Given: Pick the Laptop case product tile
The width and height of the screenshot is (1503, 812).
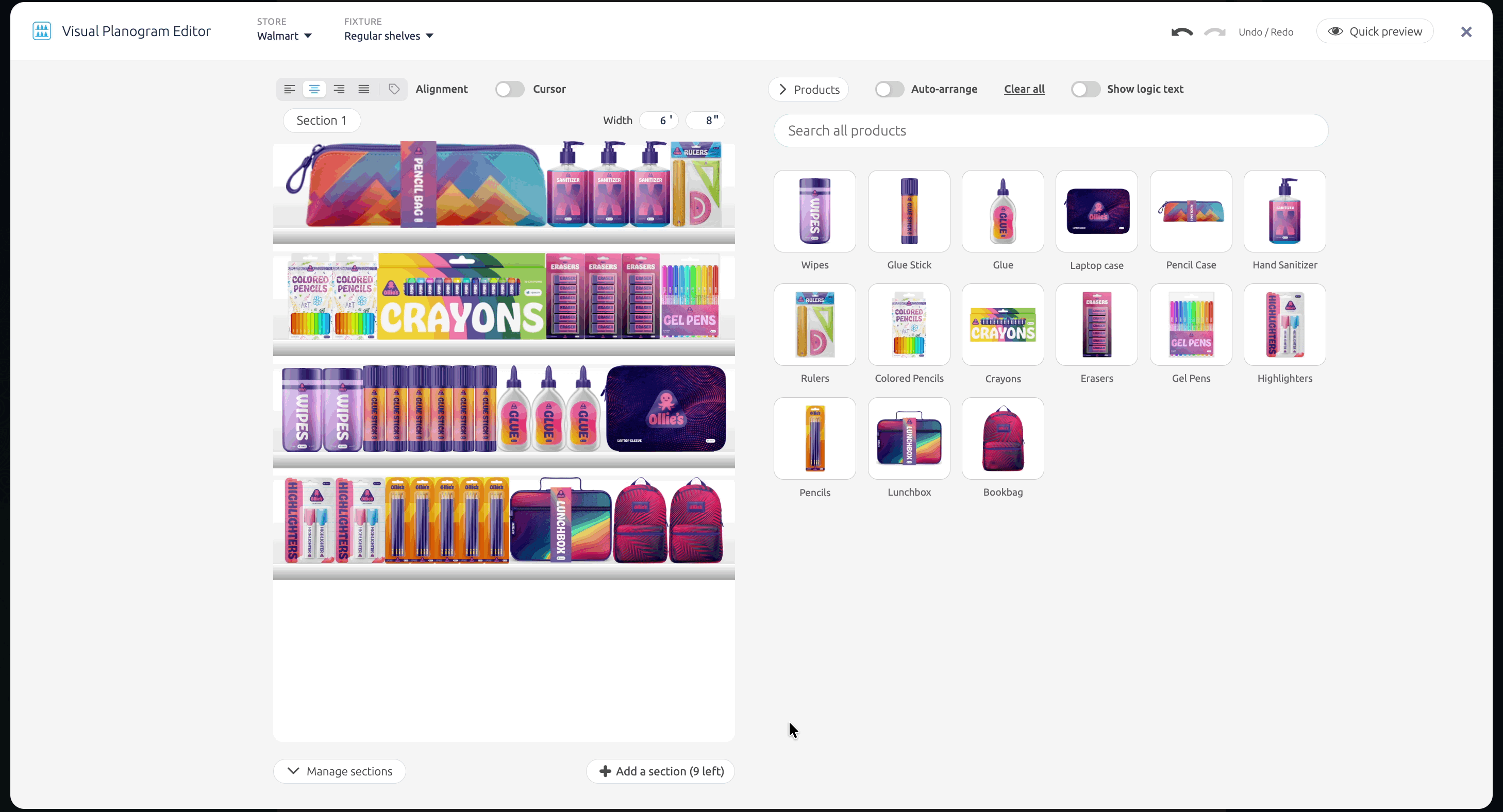Looking at the screenshot, I should click(1096, 211).
